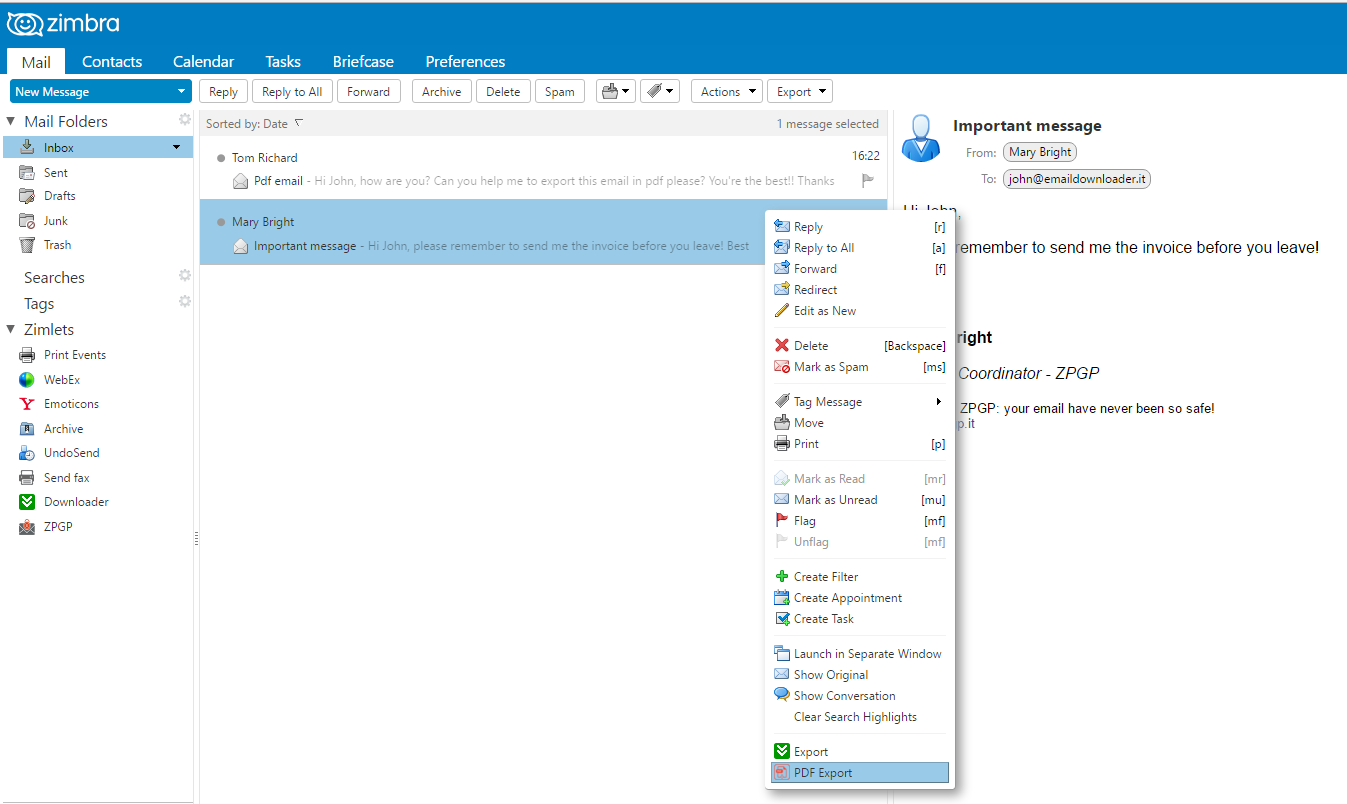This screenshot has height=804, width=1347.
Task: Open the Downloader zimlet icon
Action: [x=27, y=502]
